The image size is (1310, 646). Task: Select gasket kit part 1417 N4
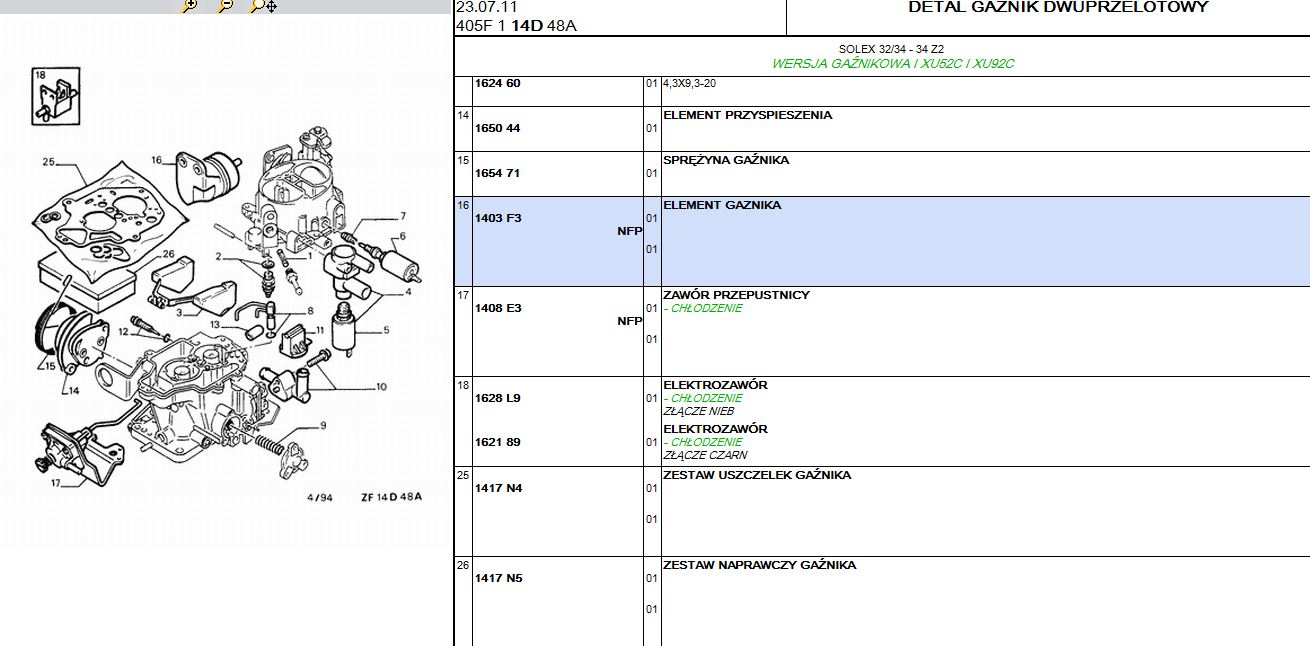click(498, 488)
